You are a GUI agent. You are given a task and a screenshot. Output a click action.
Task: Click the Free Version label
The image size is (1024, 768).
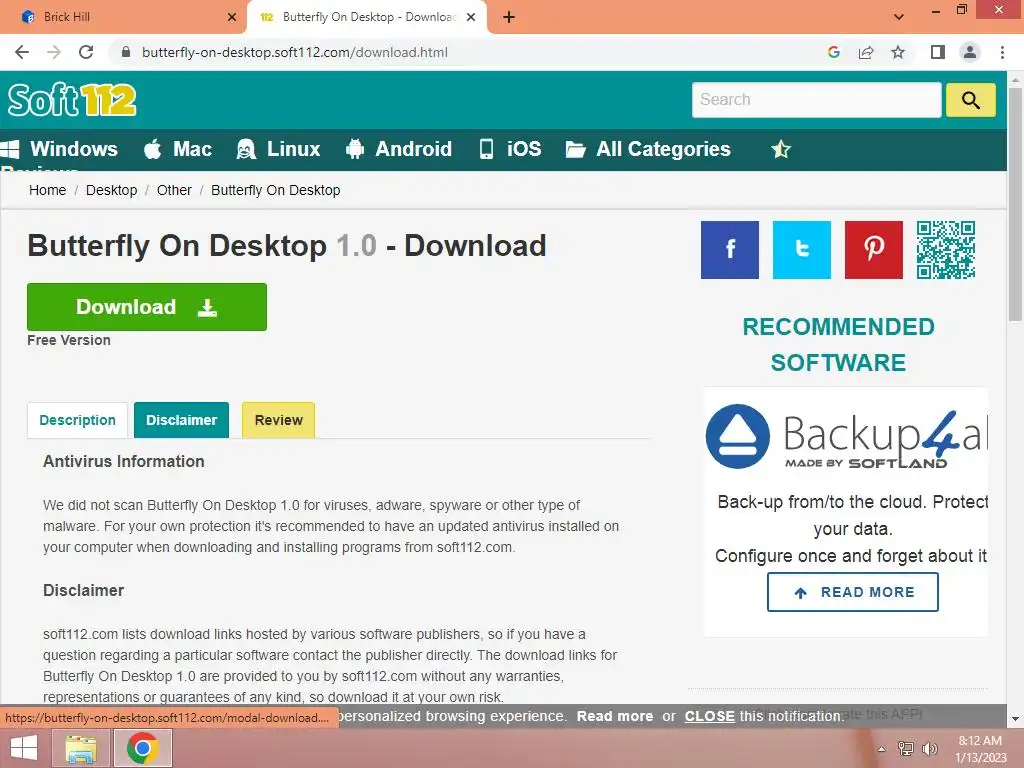coord(69,340)
